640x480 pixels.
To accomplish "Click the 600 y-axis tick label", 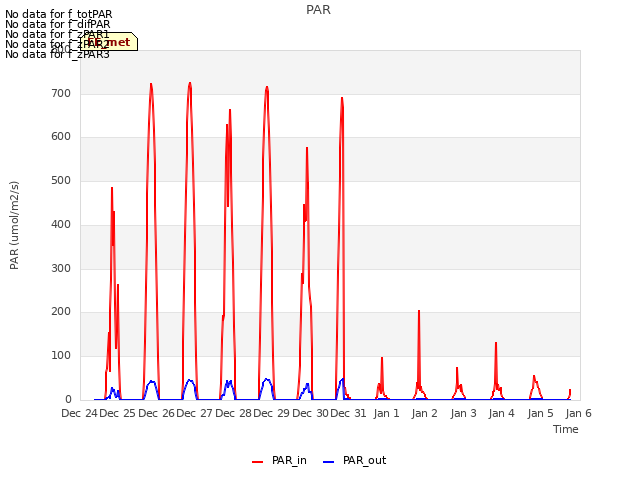I will coord(61,137).
